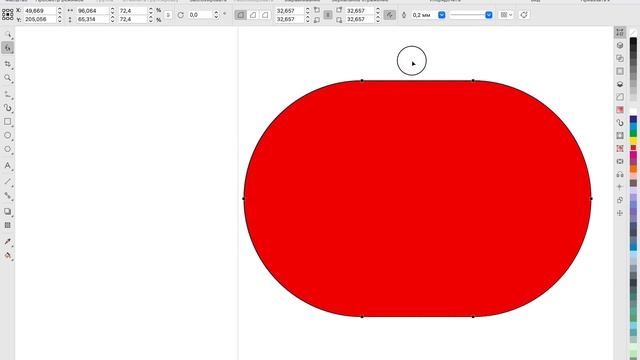
Task: Pick the magenta swatch in color palette
Action: coord(633,155)
